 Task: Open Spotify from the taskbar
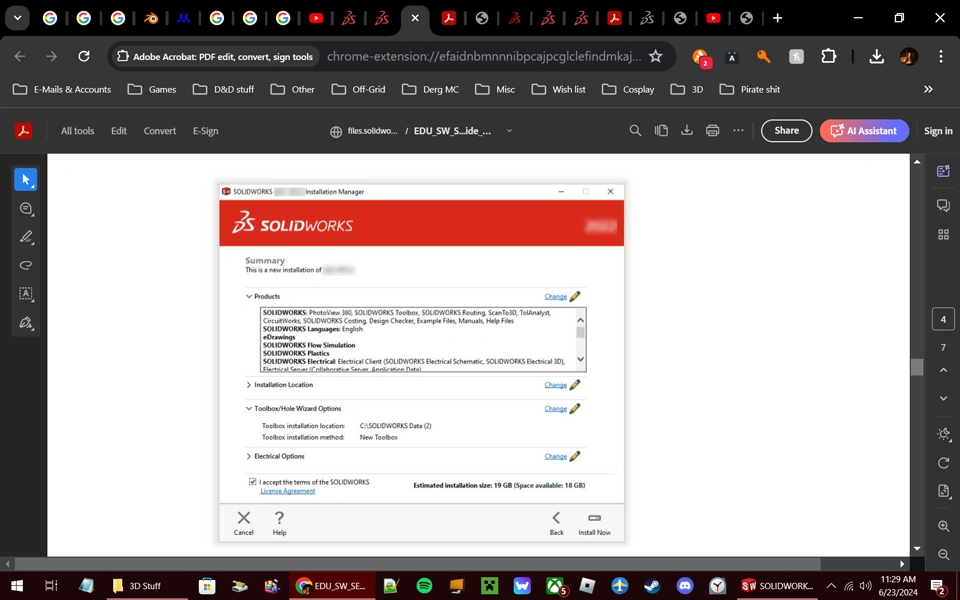tap(424, 586)
